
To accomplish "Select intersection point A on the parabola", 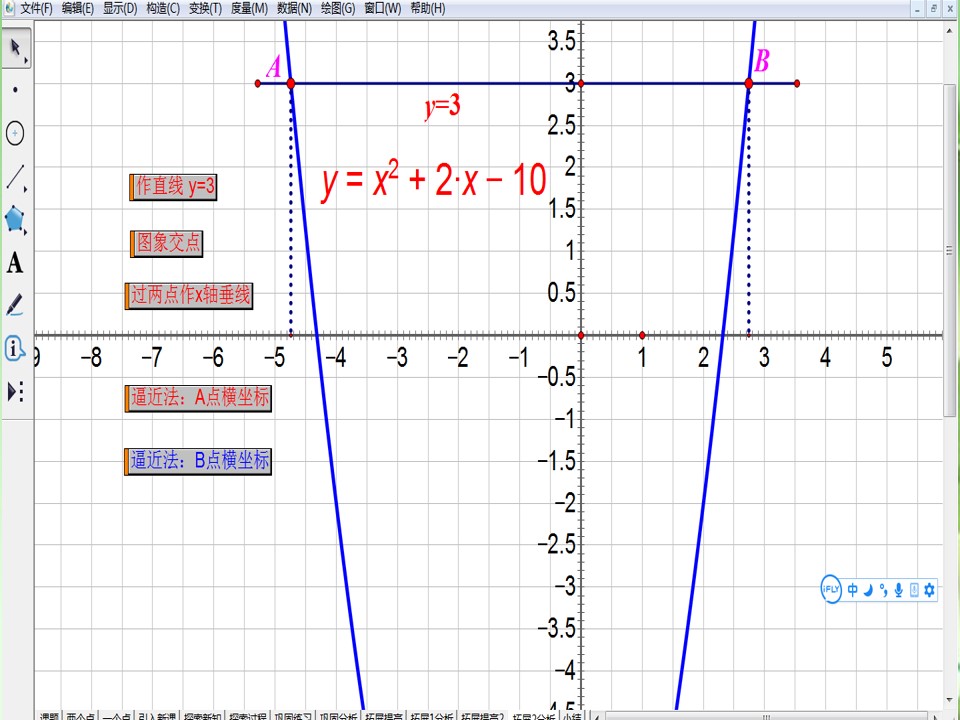I will coord(291,83).
